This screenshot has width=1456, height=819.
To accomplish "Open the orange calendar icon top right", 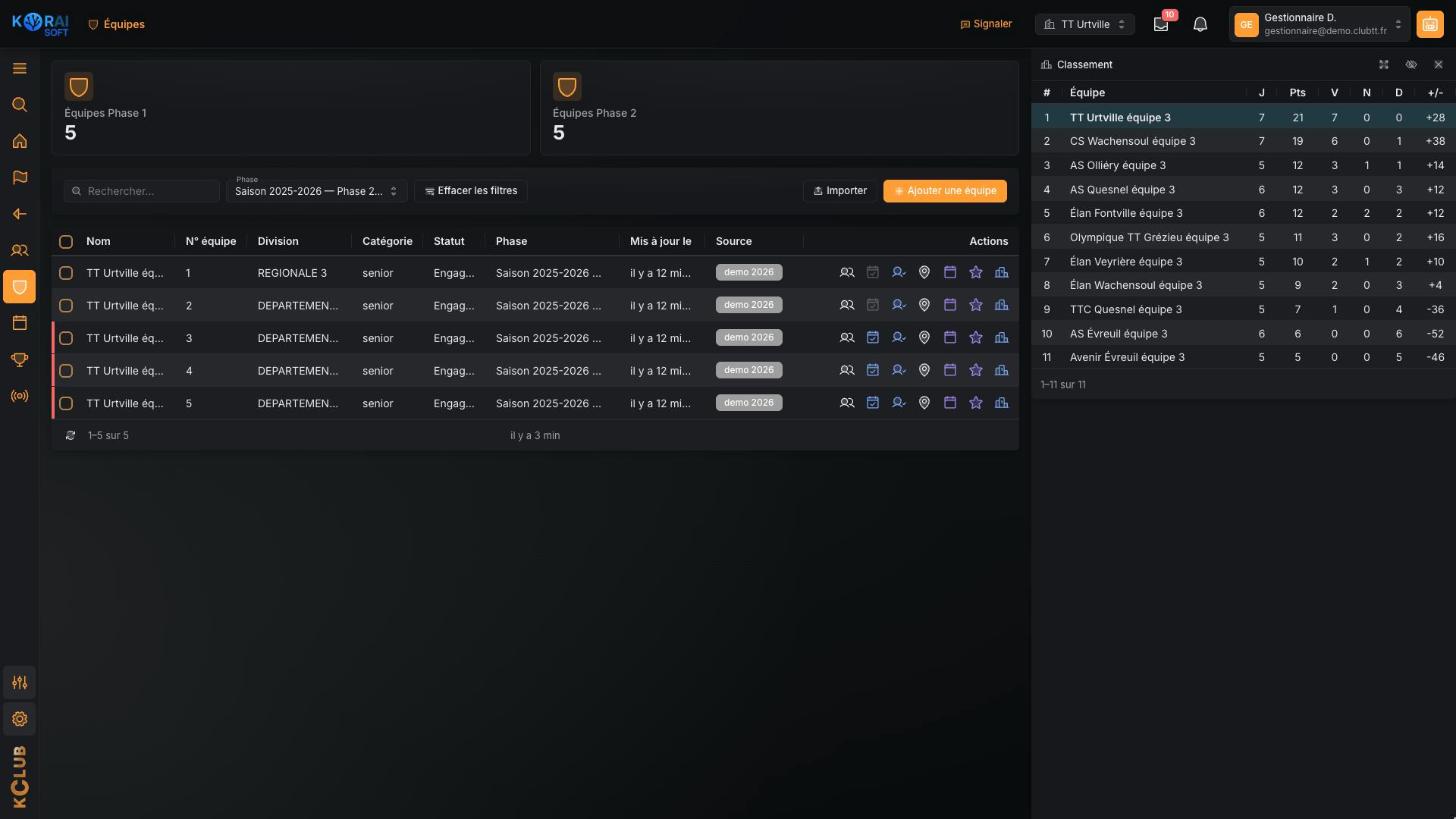I will pos(1430,24).
